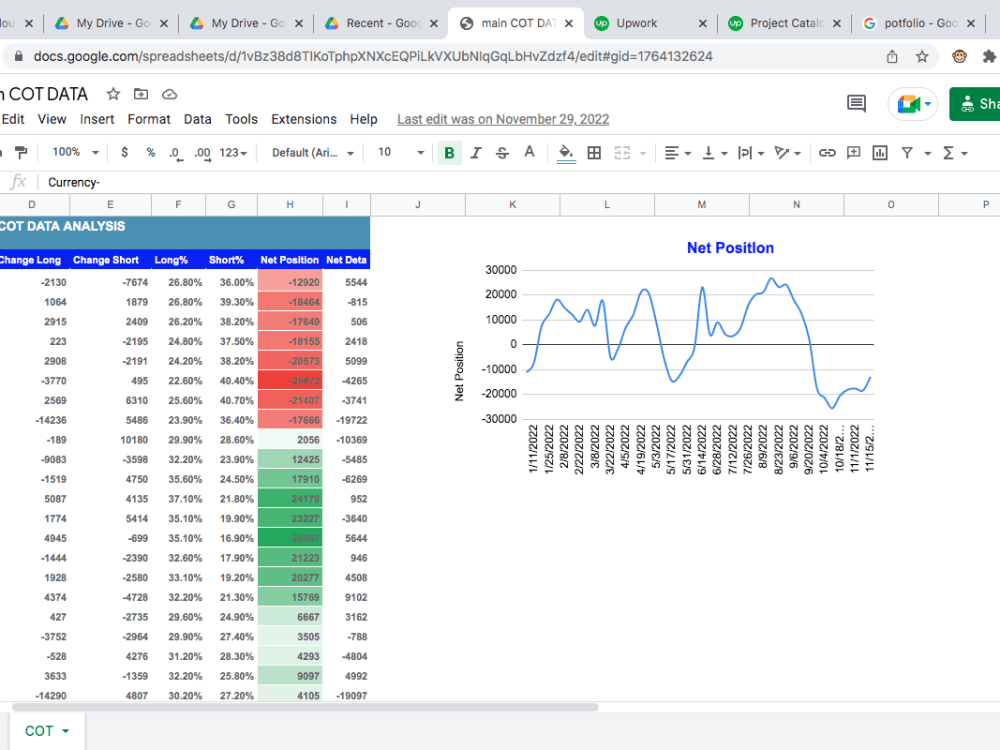Open the font size 10 dropdown
Image resolution: width=1000 pixels, height=750 pixels.
tap(401, 152)
